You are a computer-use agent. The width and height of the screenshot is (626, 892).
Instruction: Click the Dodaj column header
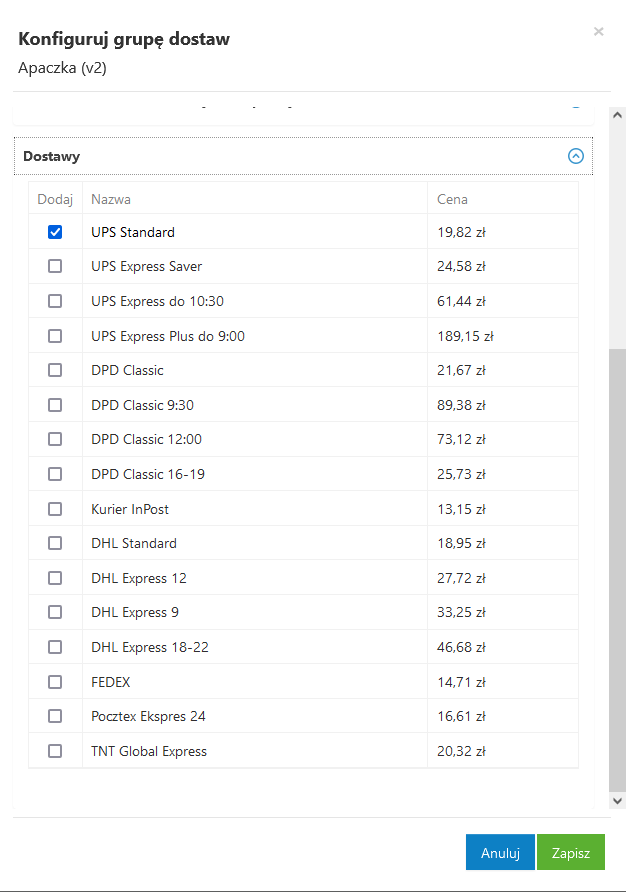coord(55,199)
